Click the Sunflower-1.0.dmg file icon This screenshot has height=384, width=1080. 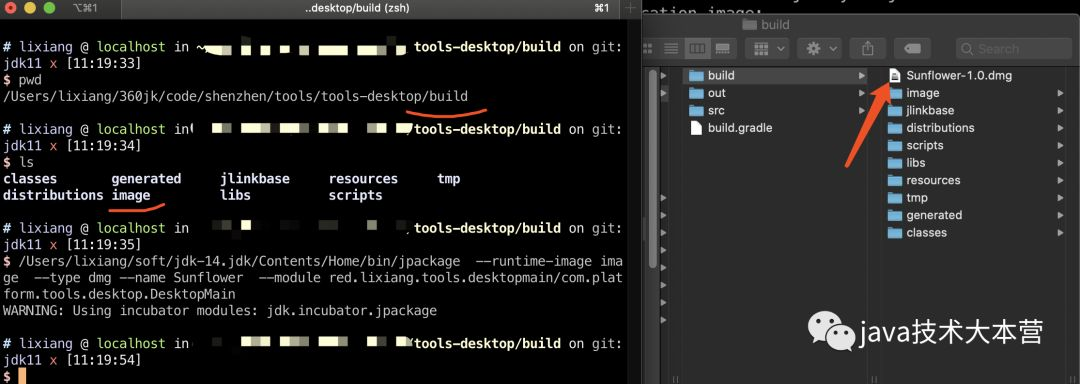(895, 75)
